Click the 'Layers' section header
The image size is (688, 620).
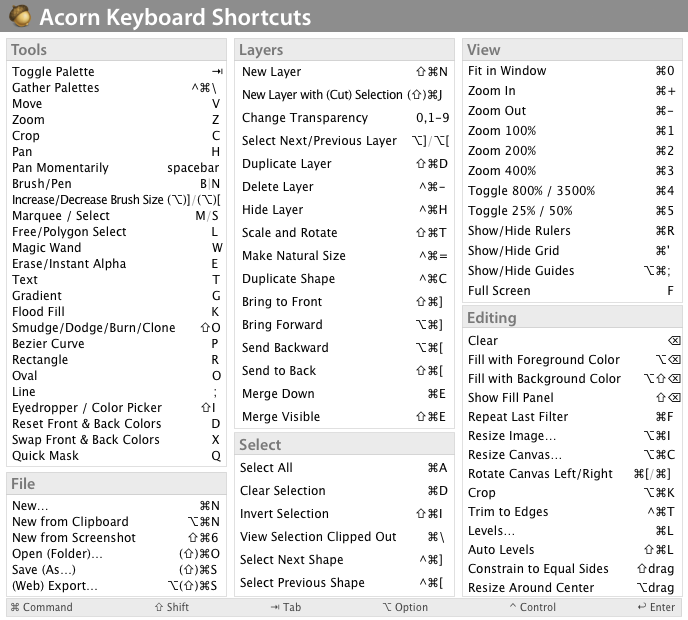click(x=344, y=50)
